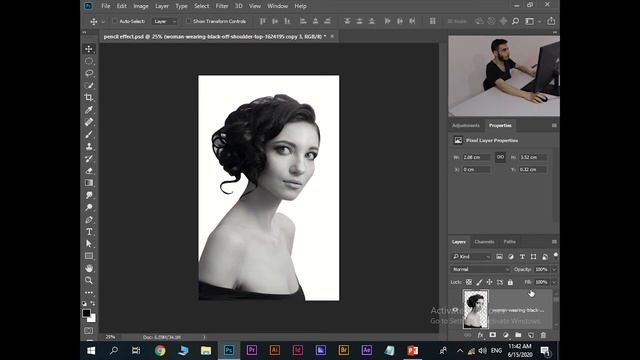Screen dimensions: 640x360
Task: Delete layer with trash icon
Action: tap(543, 335)
